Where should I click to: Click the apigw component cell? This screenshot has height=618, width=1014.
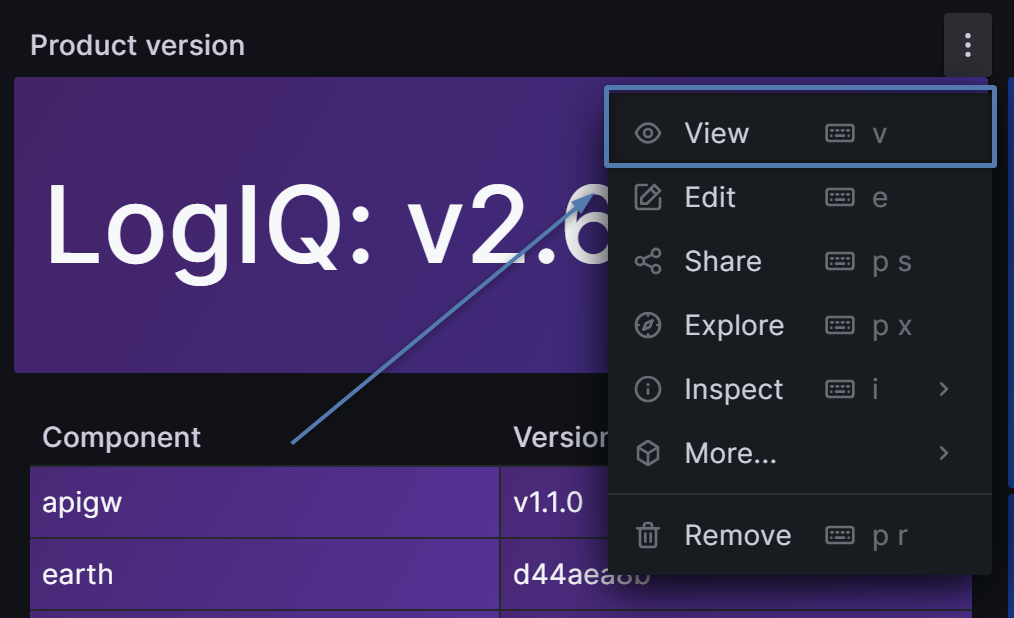pos(82,502)
